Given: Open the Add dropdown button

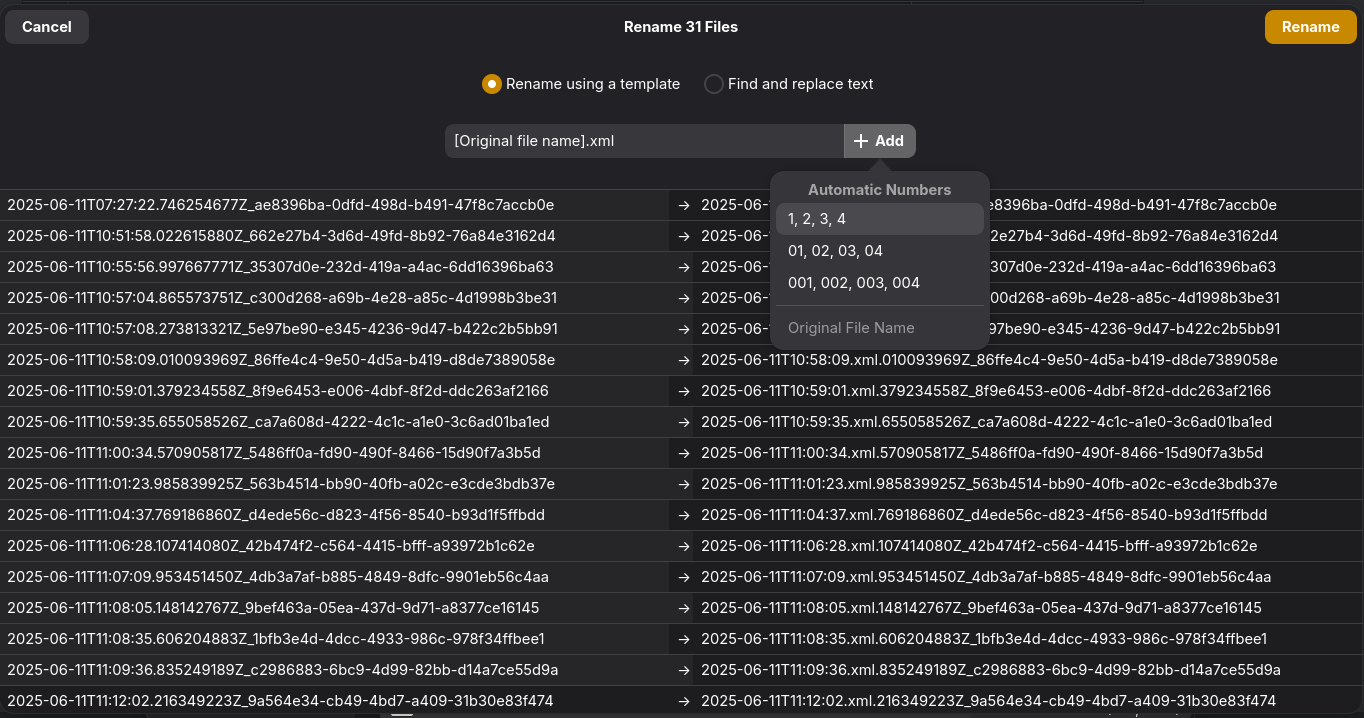Looking at the screenshot, I should (880, 141).
